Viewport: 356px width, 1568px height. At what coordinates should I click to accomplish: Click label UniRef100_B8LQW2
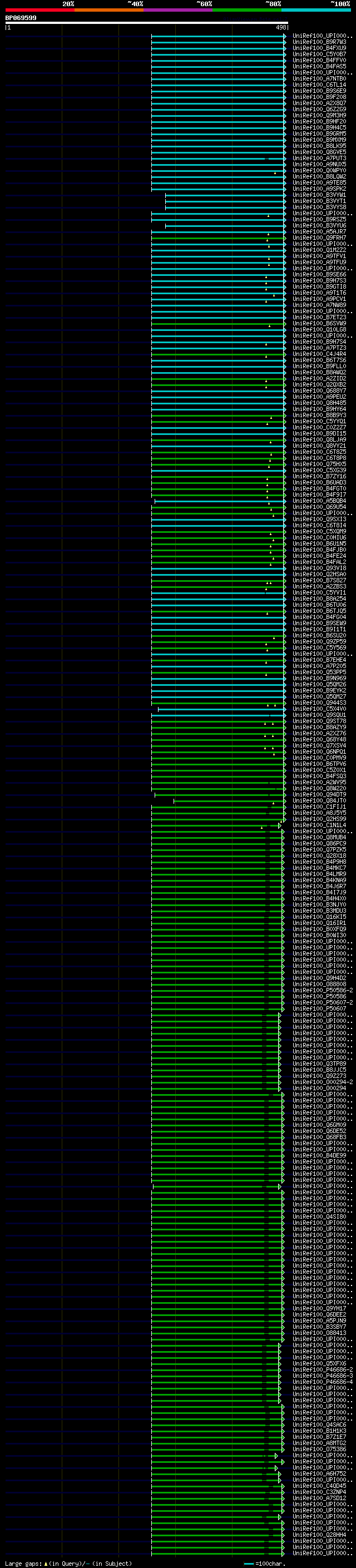coord(319,176)
